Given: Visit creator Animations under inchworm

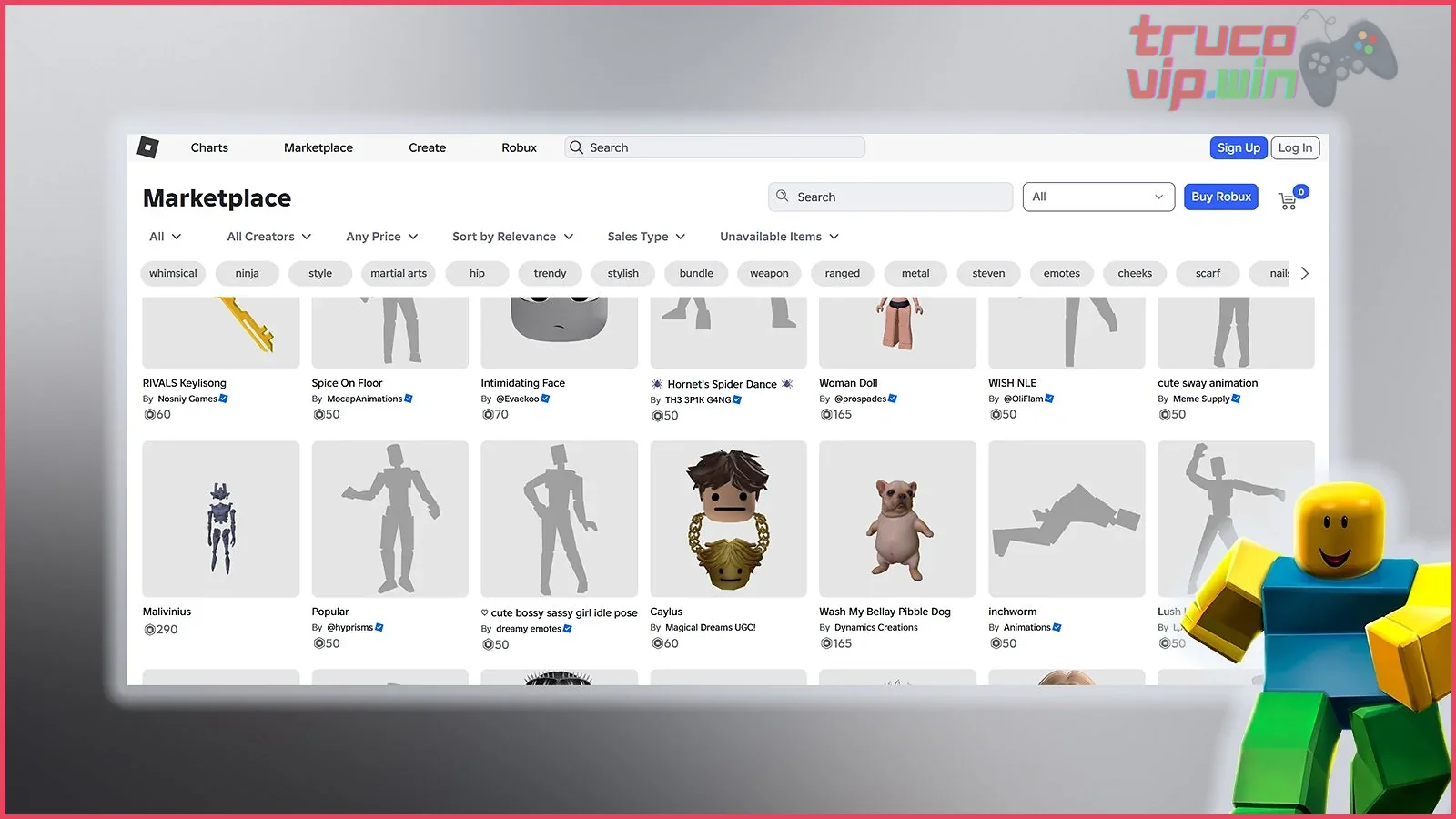Looking at the screenshot, I should 1026,627.
